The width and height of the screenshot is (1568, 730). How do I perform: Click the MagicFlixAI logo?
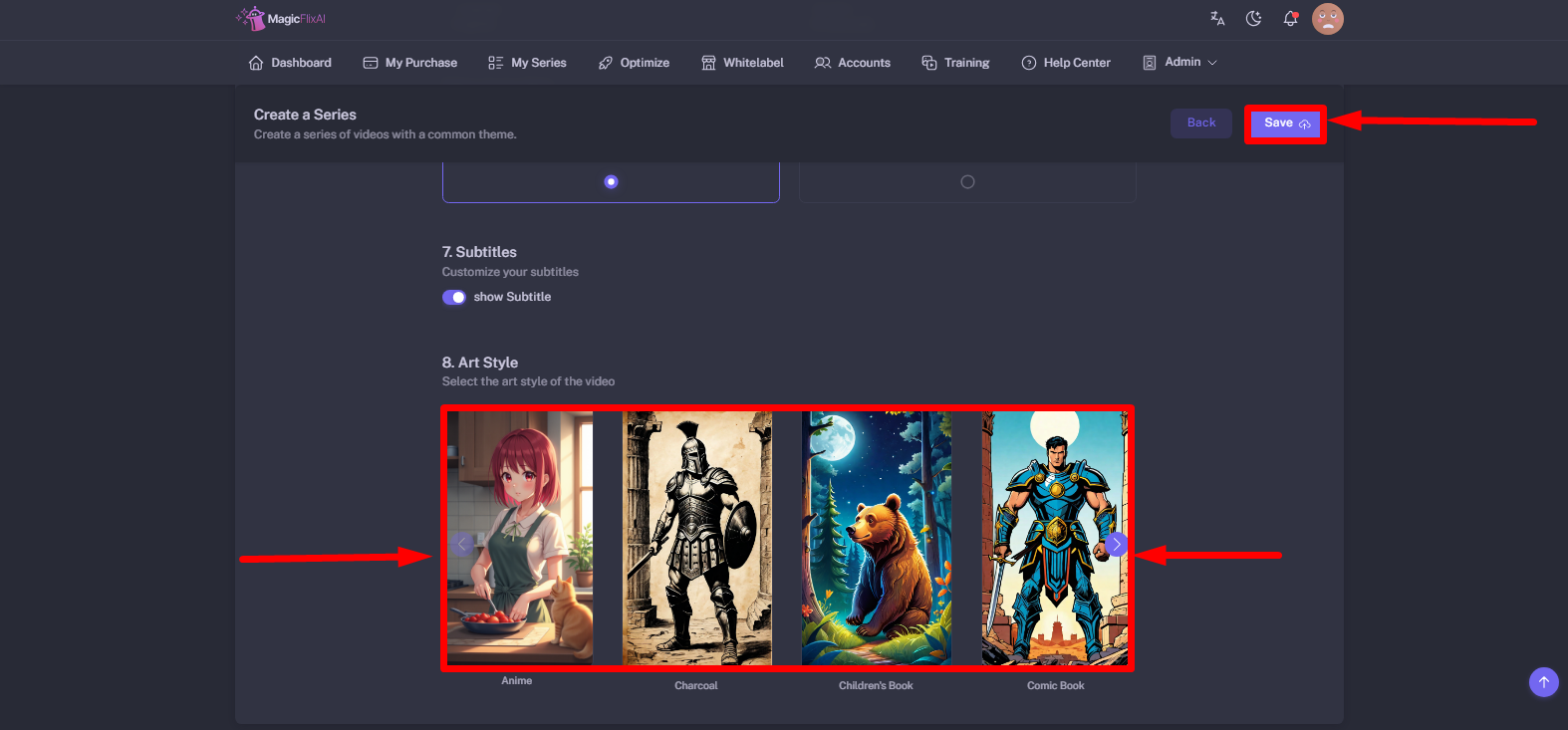(281, 19)
